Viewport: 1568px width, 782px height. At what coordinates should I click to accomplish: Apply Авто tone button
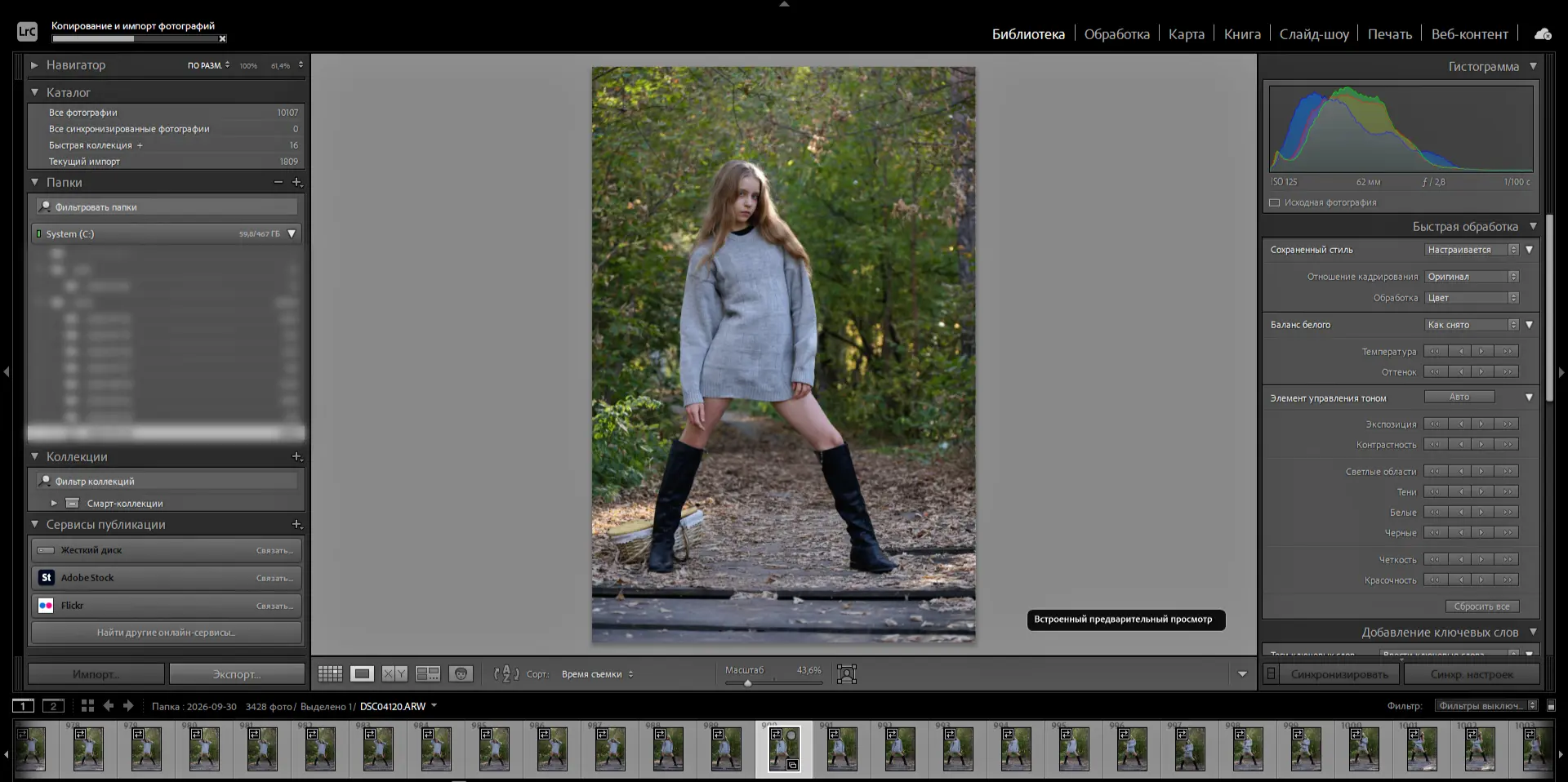click(x=1459, y=397)
